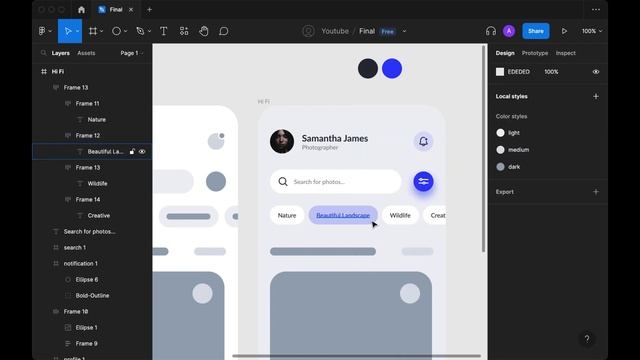Hide the Beautiful La... layer
This screenshot has height=360, width=640.
(x=142, y=151)
